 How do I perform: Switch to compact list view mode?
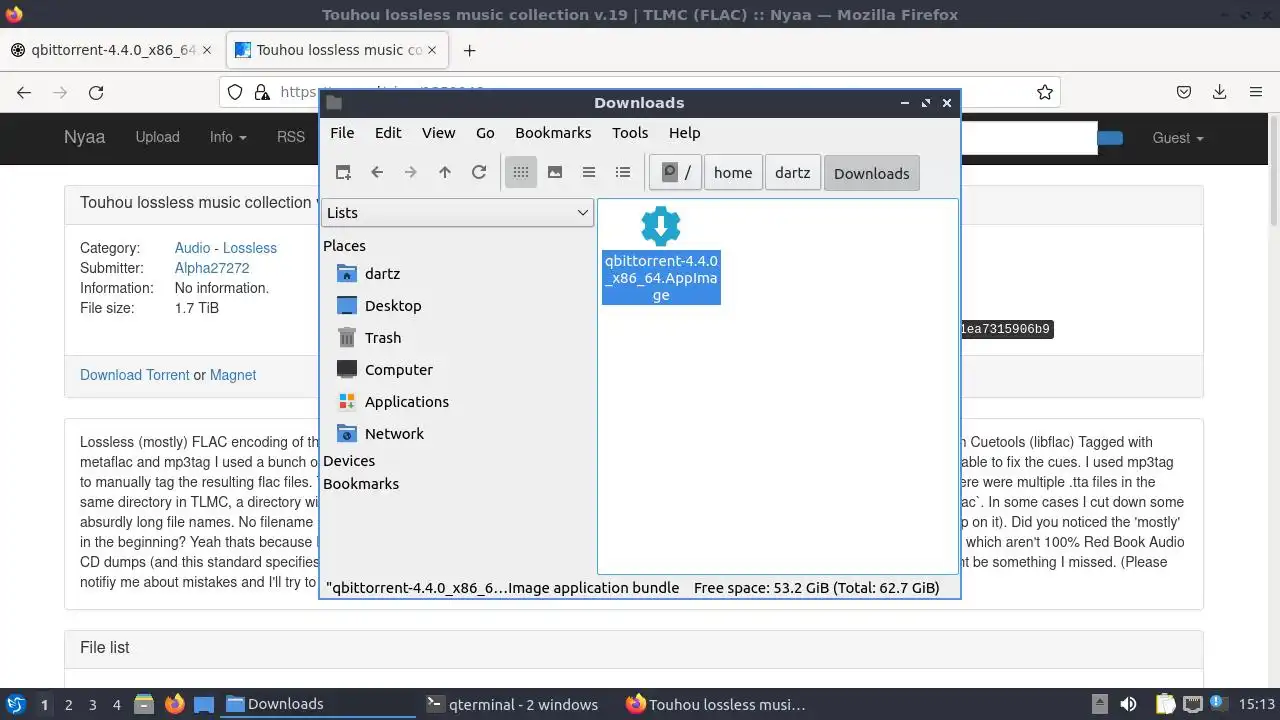pyautogui.click(x=589, y=172)
